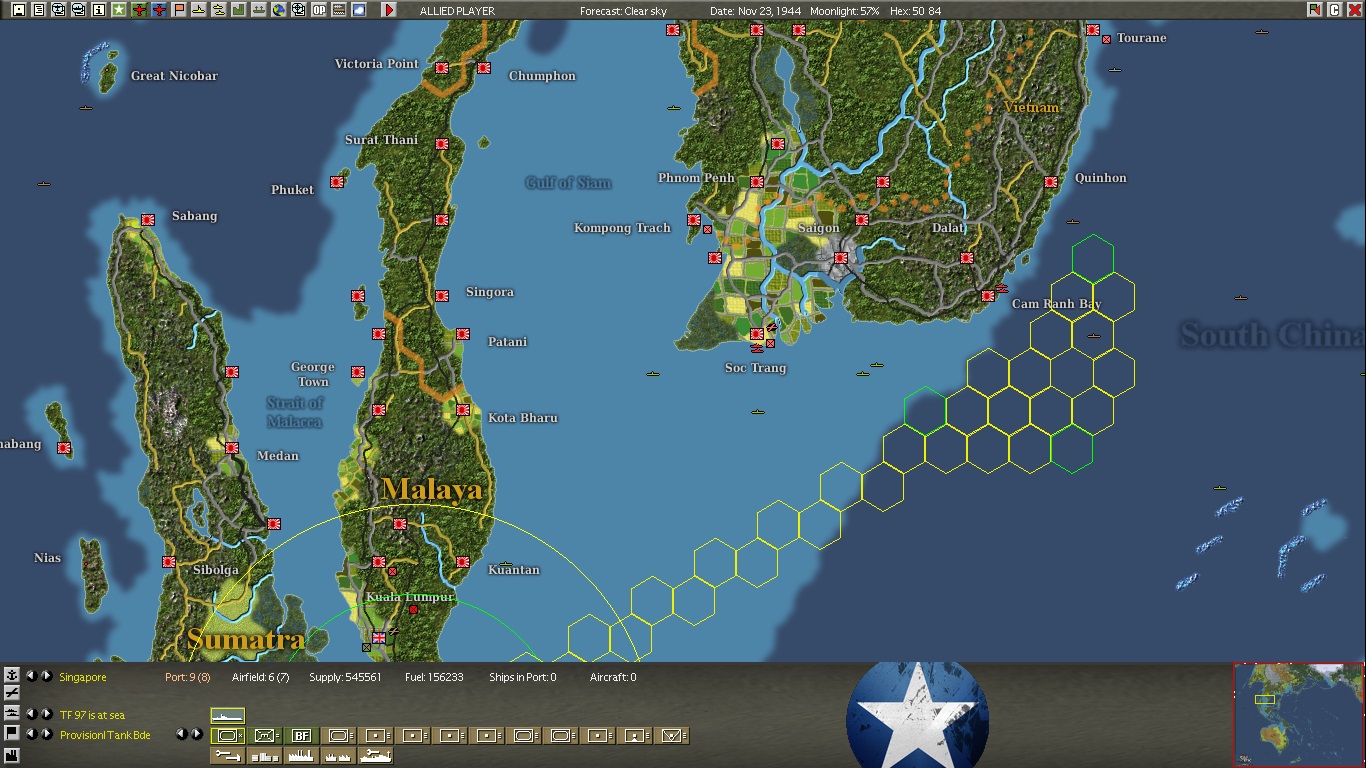The image size is (1366, 768).
Task: Click the red plane on green background icon
Action: point(138,10)
